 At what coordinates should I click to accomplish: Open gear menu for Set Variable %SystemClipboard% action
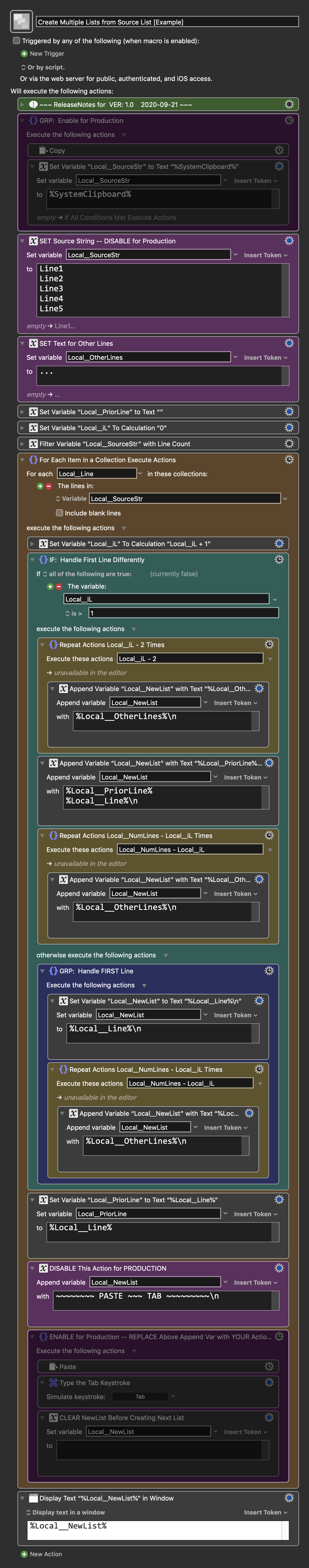279,166
